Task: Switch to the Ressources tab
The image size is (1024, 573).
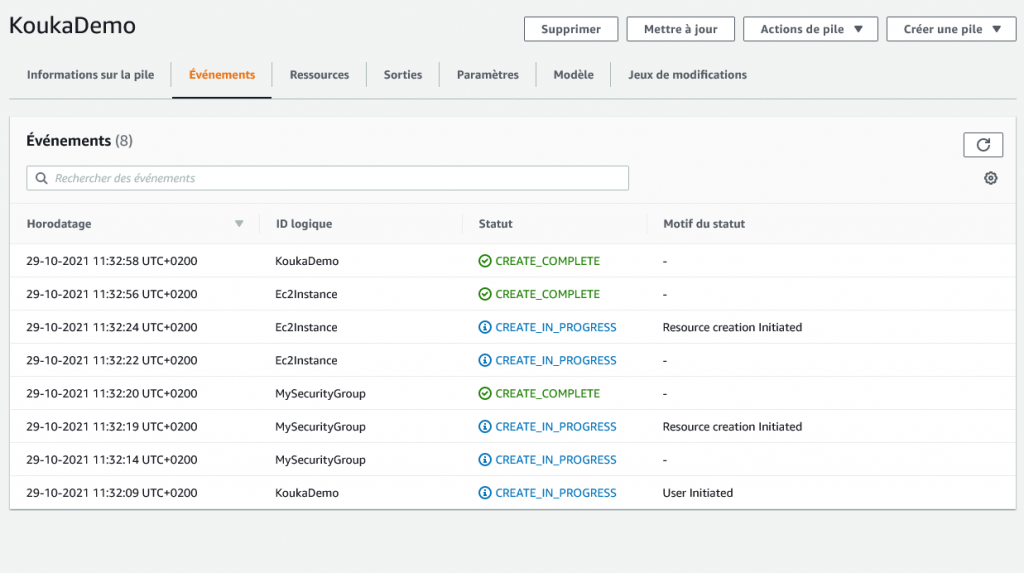Action: click(x=319, y=75)
